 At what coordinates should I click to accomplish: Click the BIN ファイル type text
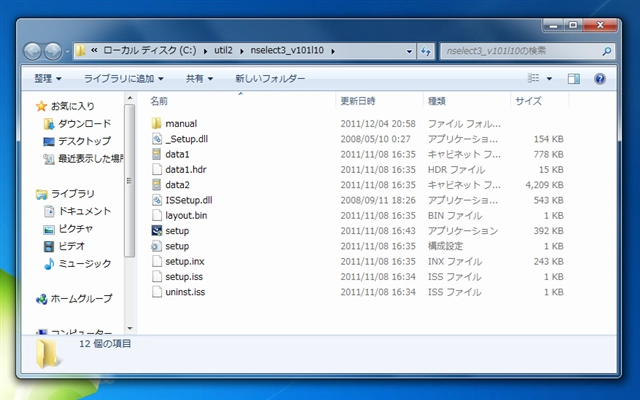[x=455, y=215]
